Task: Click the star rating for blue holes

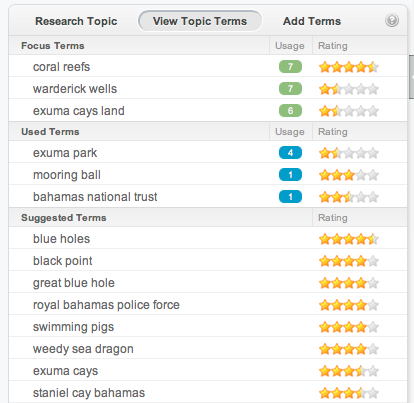Action: (349, 239)
